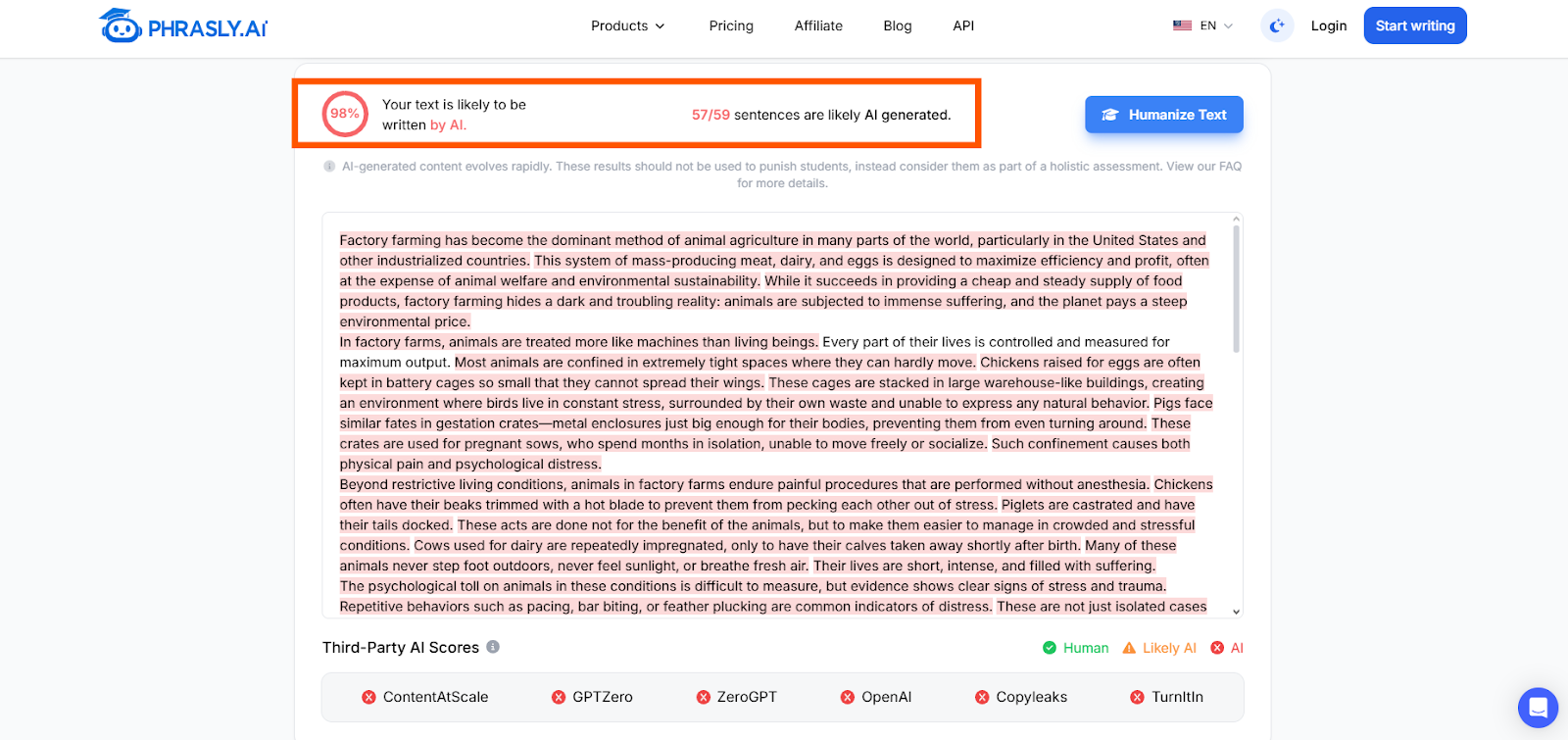Open the chat support widget
Viewport: 1568px width, 740px height.
pos(1538,708)
